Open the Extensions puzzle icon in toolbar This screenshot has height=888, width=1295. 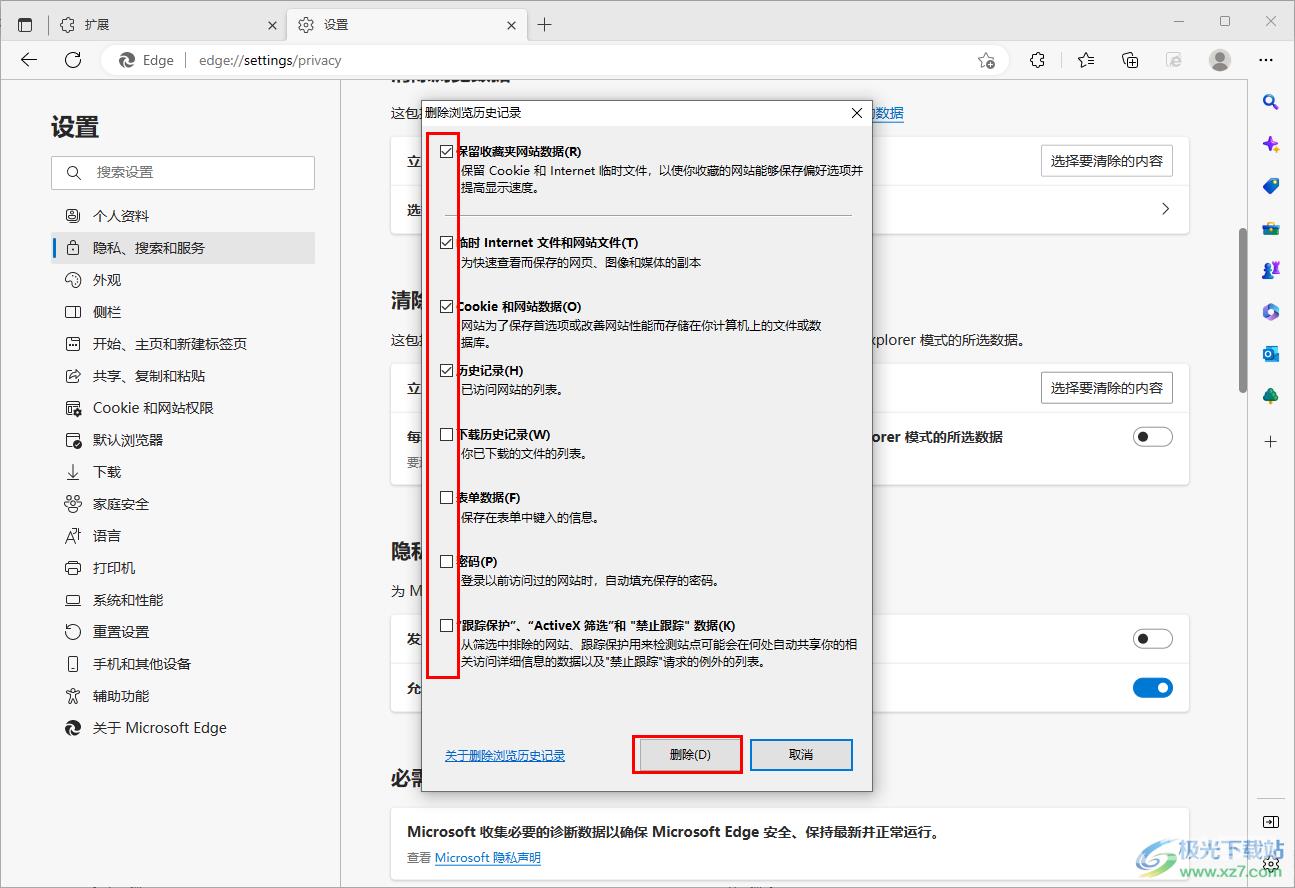pos(1038,60)
